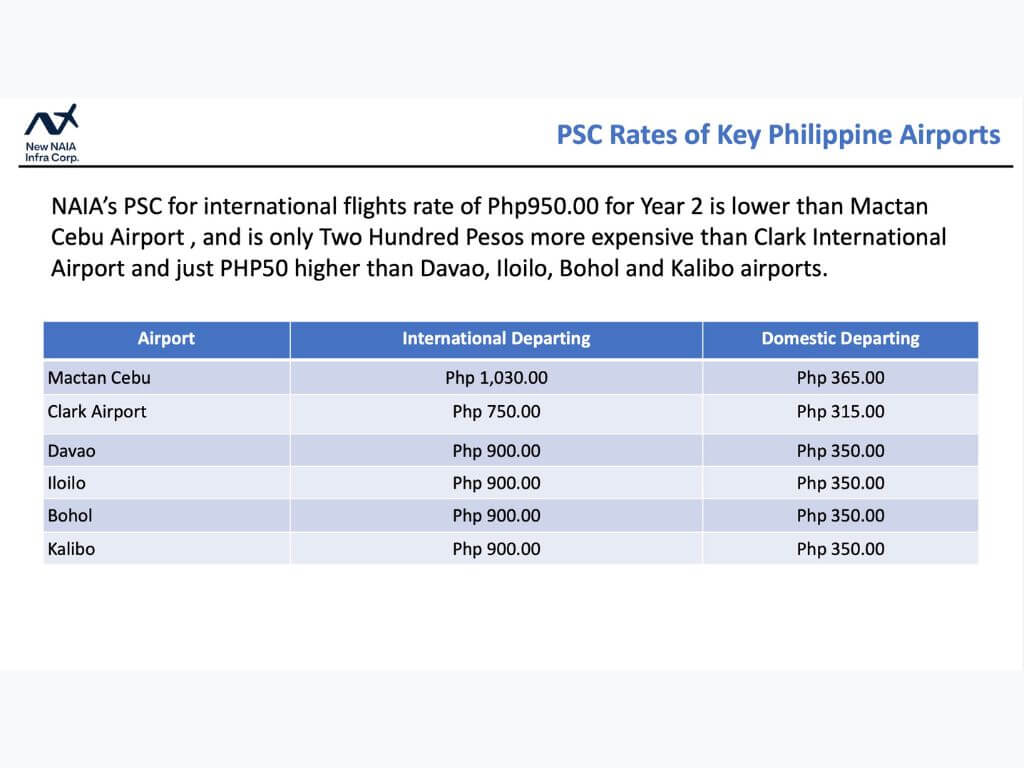Image resolution: width=1024 pixels, height=768 pixels.
Task: Select the PSC Rates slide title
Action: point(778,135)
